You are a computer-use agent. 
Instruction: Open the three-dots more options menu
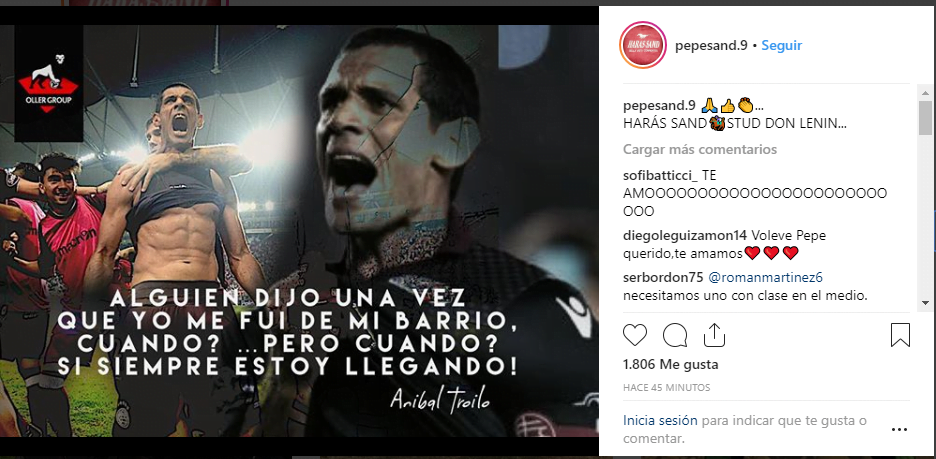coord(899,429)
